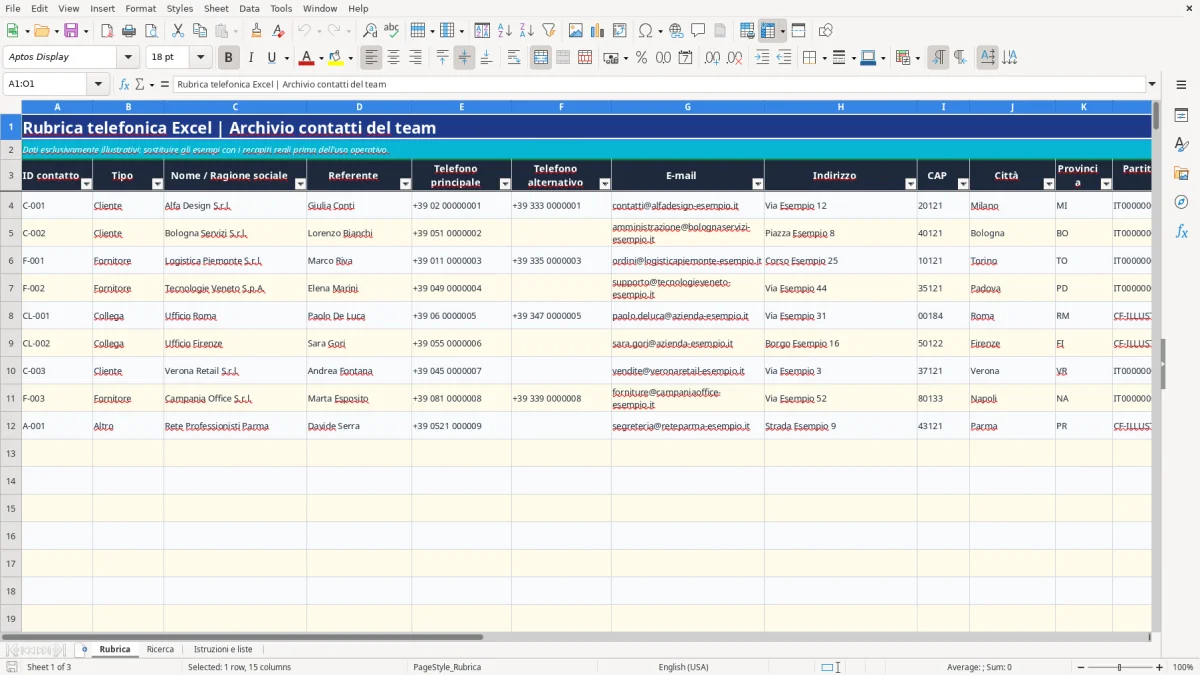Viewport: 1200px width, 675px height.
Task: Toggle Freeze Rows and Columns
Action: coord(768,31)
